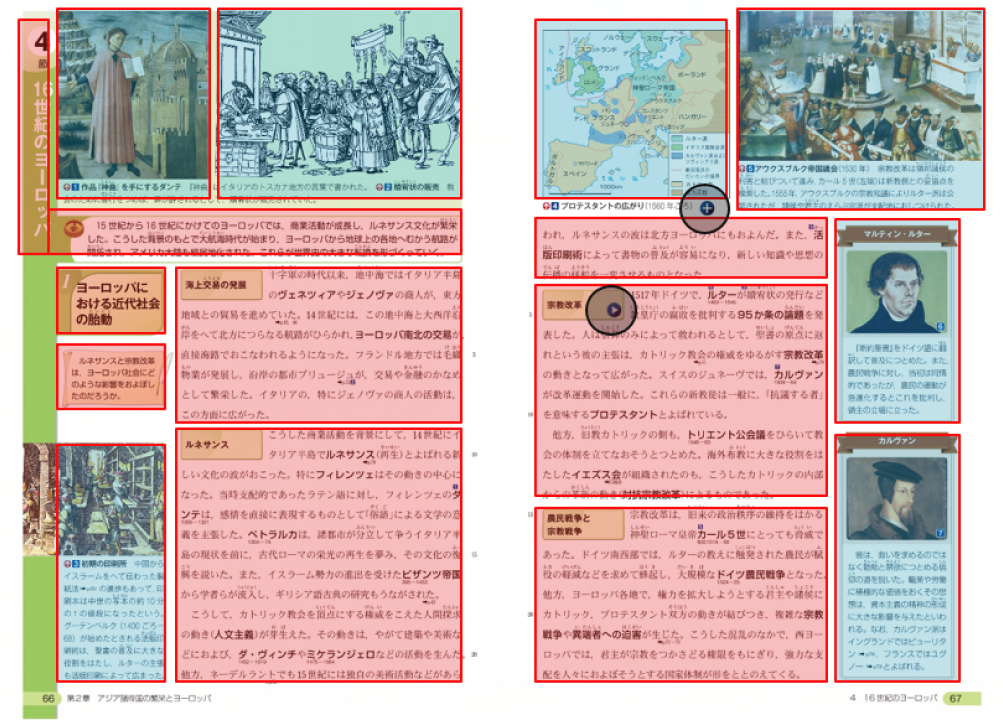The height and width of the screenshot is (724, 1003).
Task: Click the plus icon below the Protestant map
Action: click(707, 208)
